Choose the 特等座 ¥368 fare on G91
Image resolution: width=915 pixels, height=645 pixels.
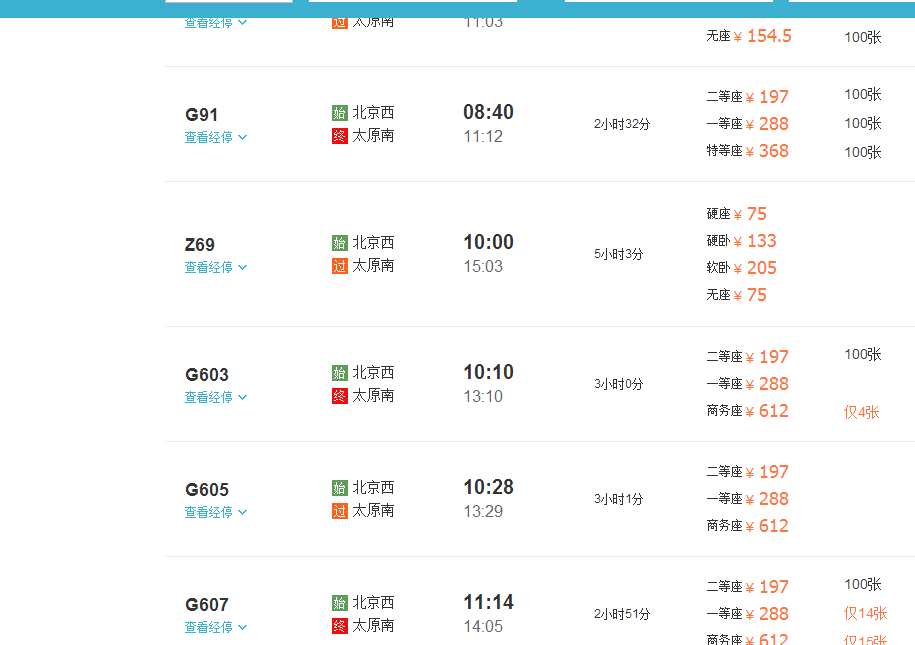(748, 151)
